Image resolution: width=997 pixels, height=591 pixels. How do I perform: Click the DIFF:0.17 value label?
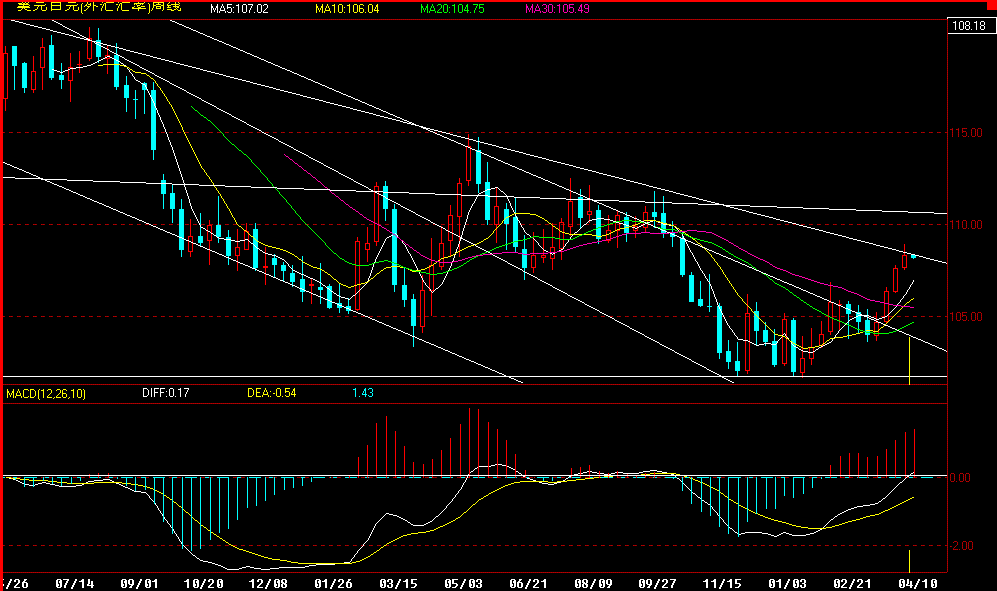165,394
